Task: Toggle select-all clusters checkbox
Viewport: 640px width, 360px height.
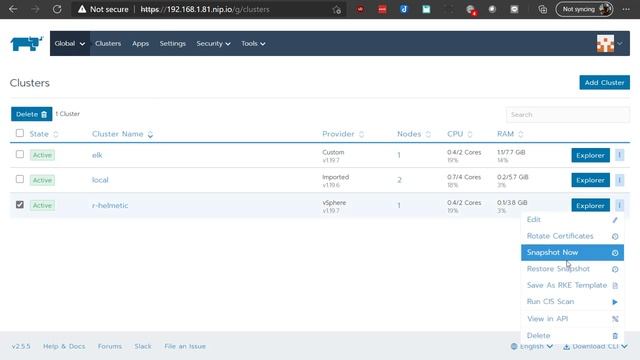Action: pyautogui.click(x=20, y=133)
